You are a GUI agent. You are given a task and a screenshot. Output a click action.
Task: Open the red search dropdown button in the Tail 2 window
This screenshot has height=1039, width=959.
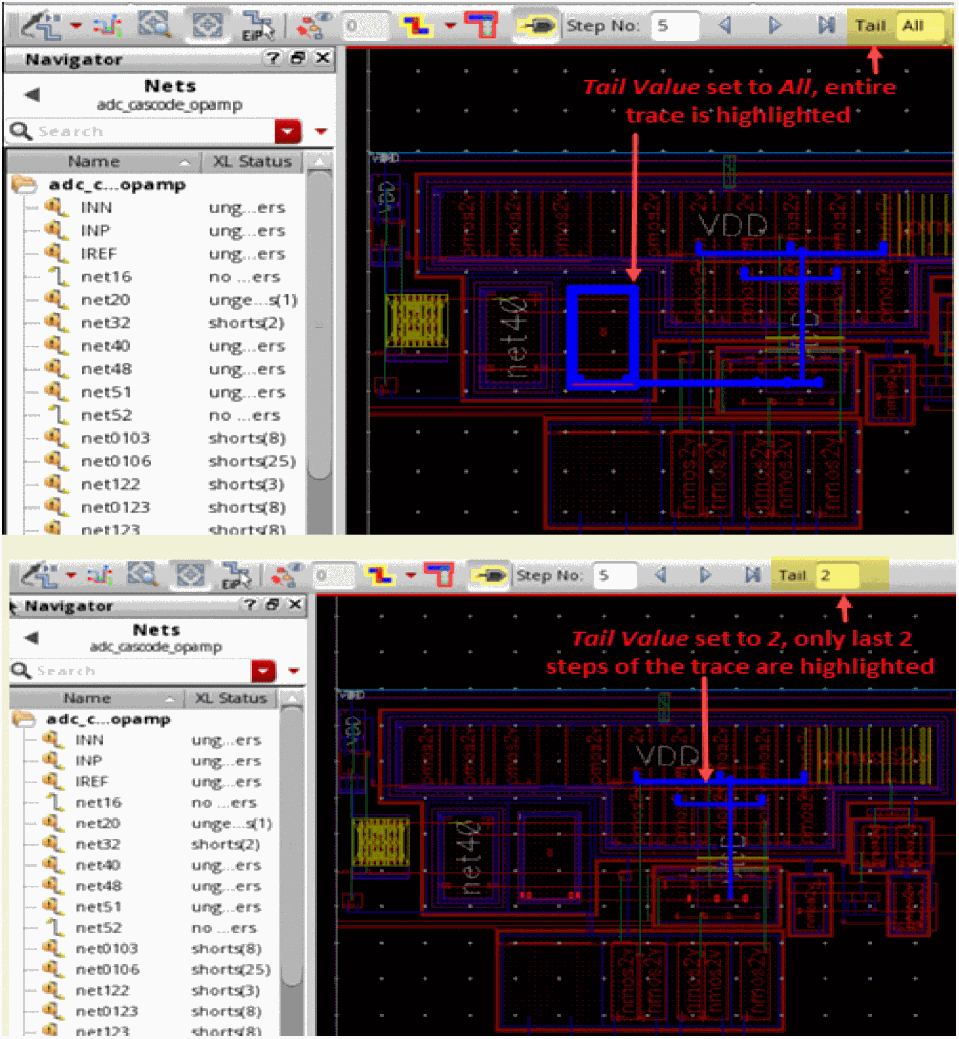click(264, 671)
